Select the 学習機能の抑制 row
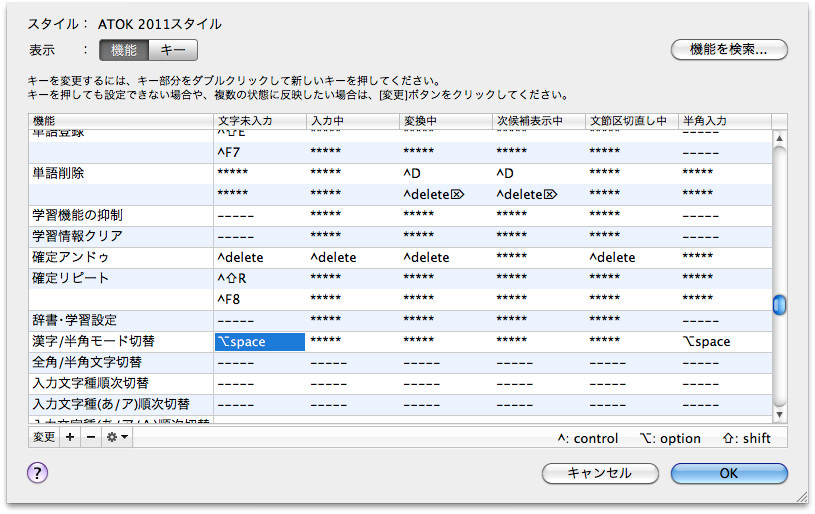Image resolution: width=815 pixels, height=514 pixels. click(400, 216)
